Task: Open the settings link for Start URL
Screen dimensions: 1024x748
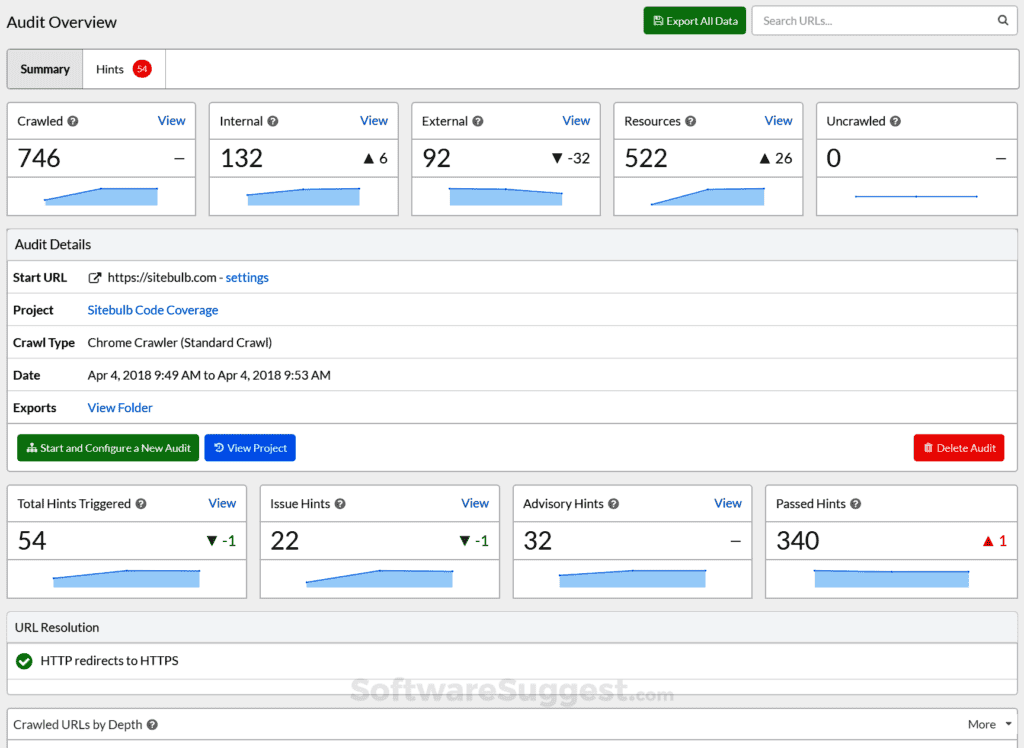Action: coord(247,278)
